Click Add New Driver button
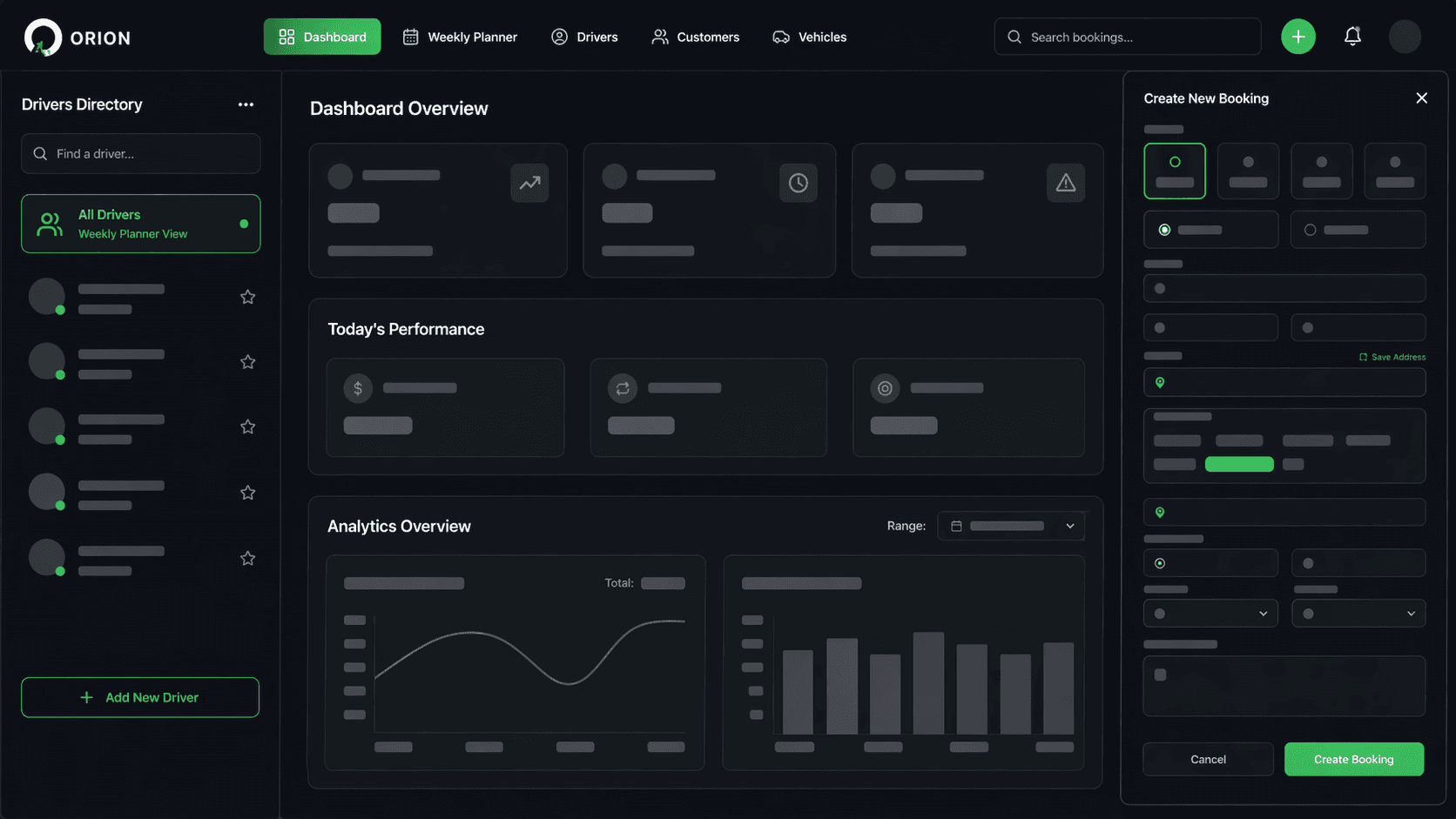Screen dimensions: 1456x819 pos(140,697)
